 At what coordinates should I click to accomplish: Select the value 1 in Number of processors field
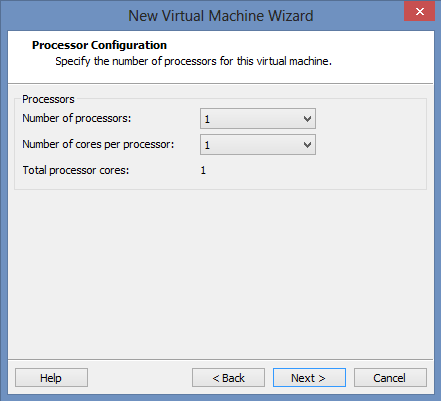pyautogui.click(x=207, y=119)
